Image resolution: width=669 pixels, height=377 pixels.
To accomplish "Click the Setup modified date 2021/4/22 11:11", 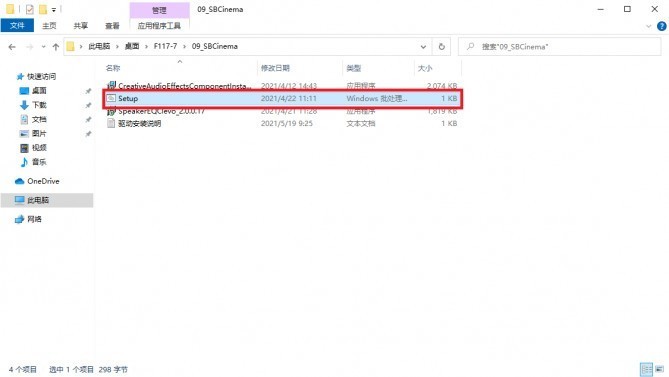I will click(289, 99).
